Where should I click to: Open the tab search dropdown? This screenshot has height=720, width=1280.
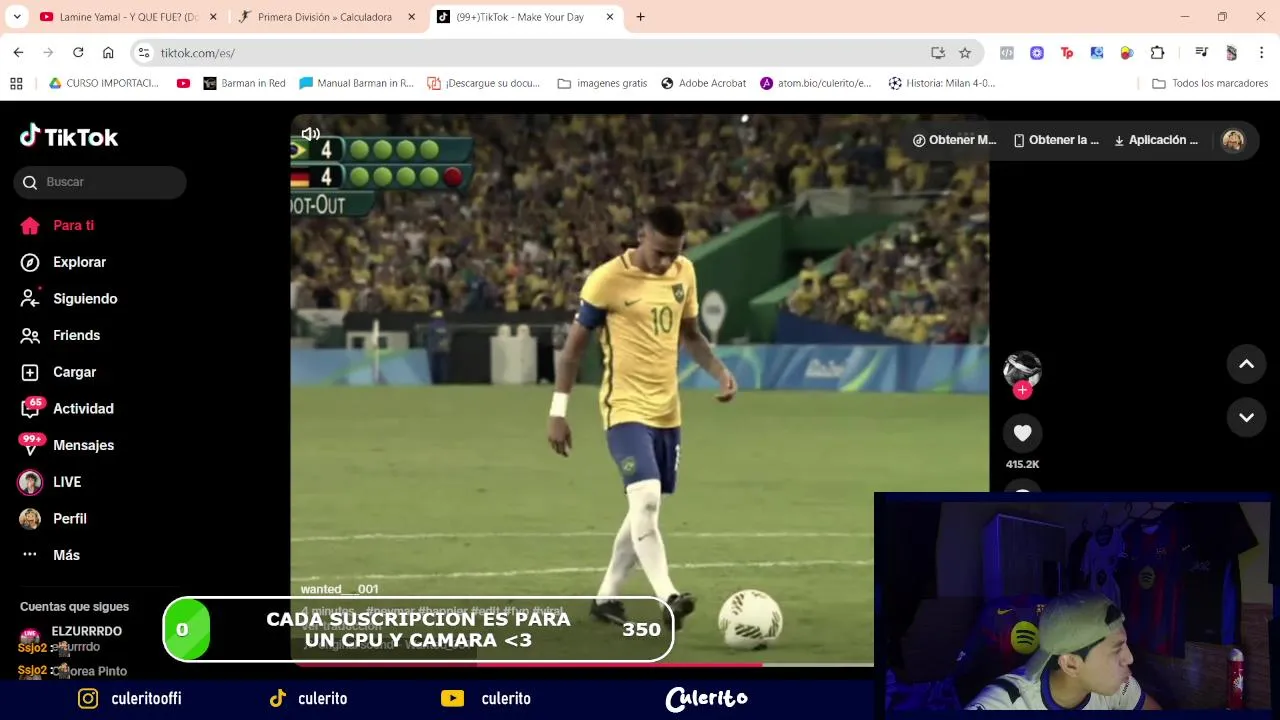click(x=16, y=17)
